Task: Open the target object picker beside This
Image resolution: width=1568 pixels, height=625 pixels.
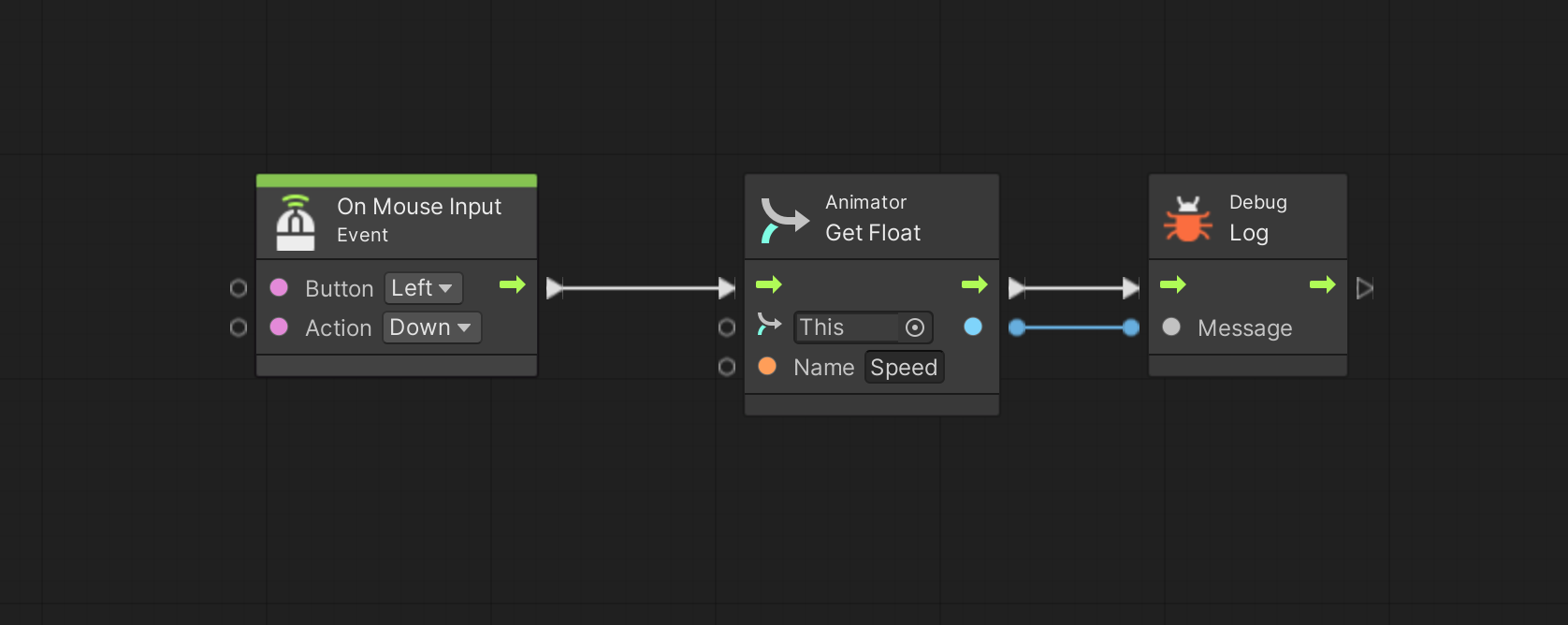Action: 915,327
